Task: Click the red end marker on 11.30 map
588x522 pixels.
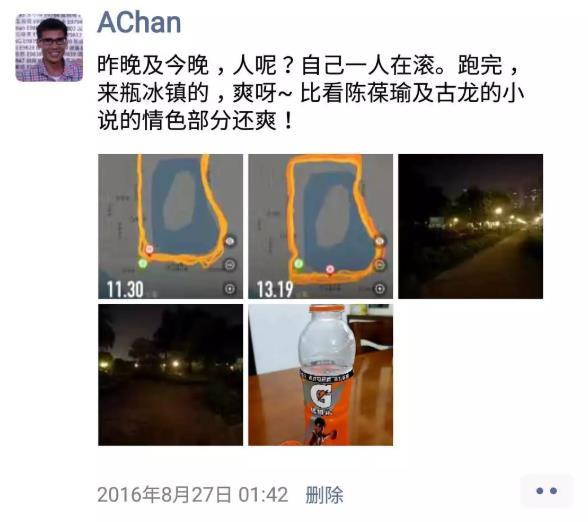Action: point(149,249)
